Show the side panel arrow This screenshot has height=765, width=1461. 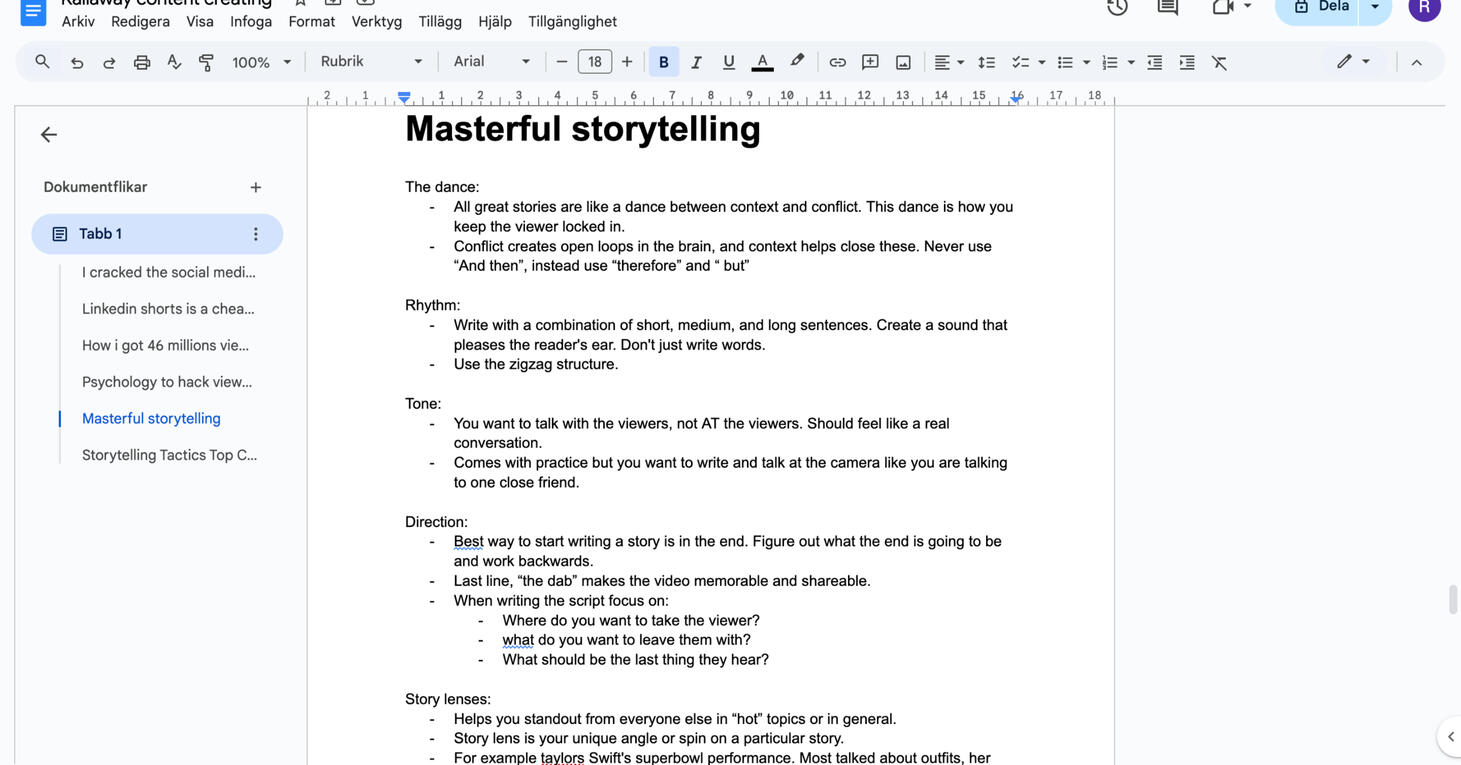pos(1450,737)
